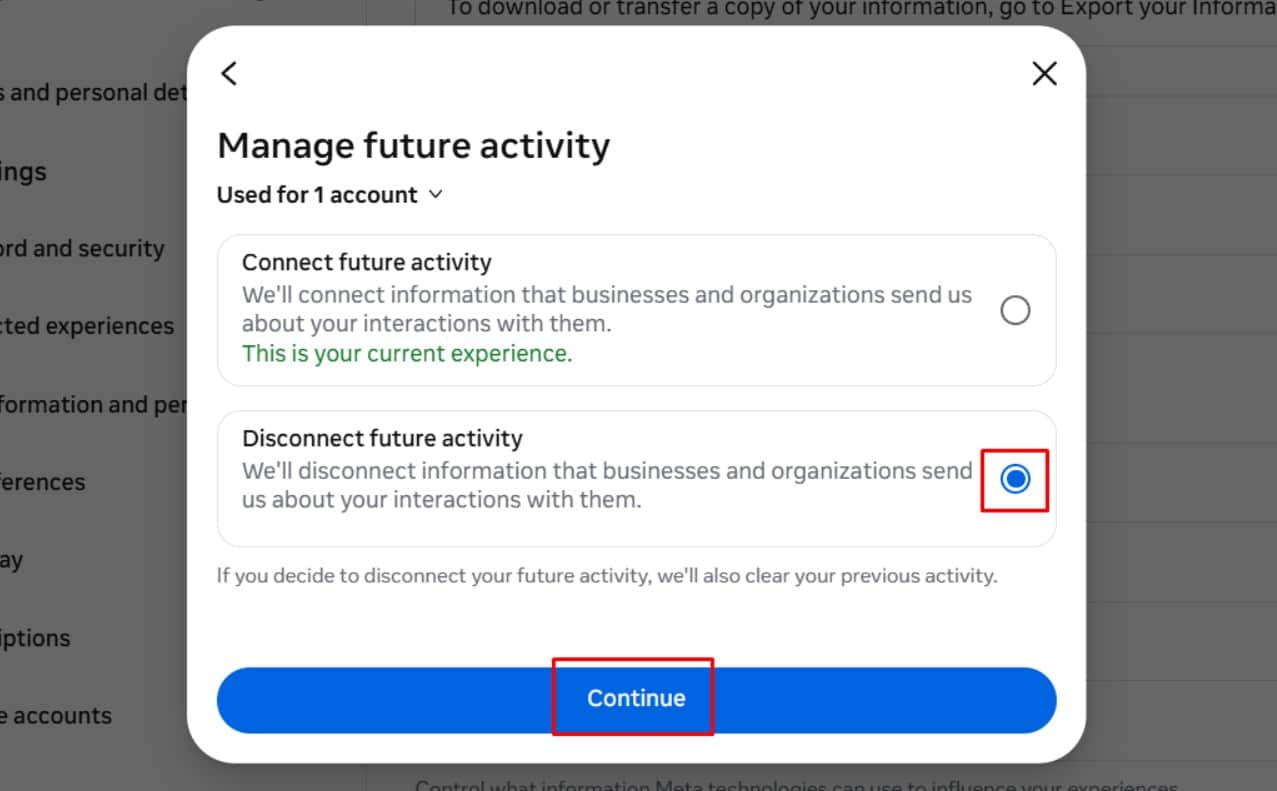Image resolution: width=1277 pixels, height=791 pixels.
Task: Click the 'Connect future activity' option title
Action: pos(367,263)
